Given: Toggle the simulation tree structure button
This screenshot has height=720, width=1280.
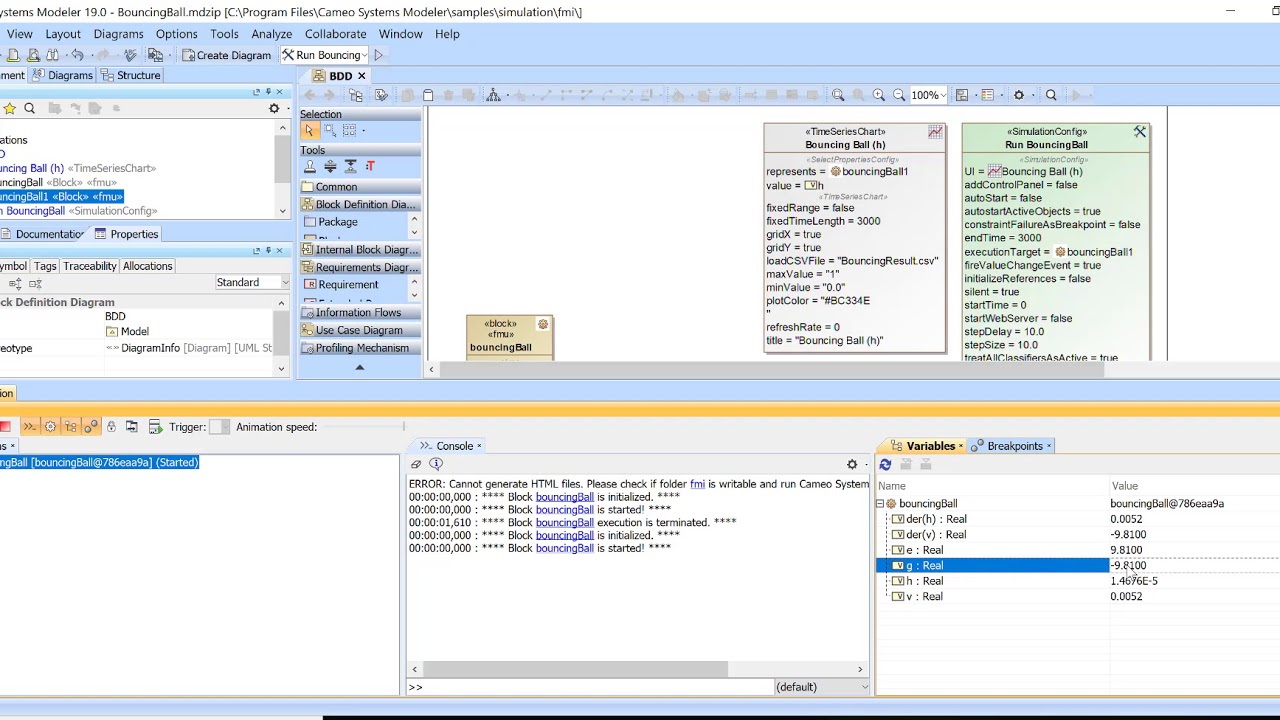Looking at the screenshot, I should [x=70, y=427].
